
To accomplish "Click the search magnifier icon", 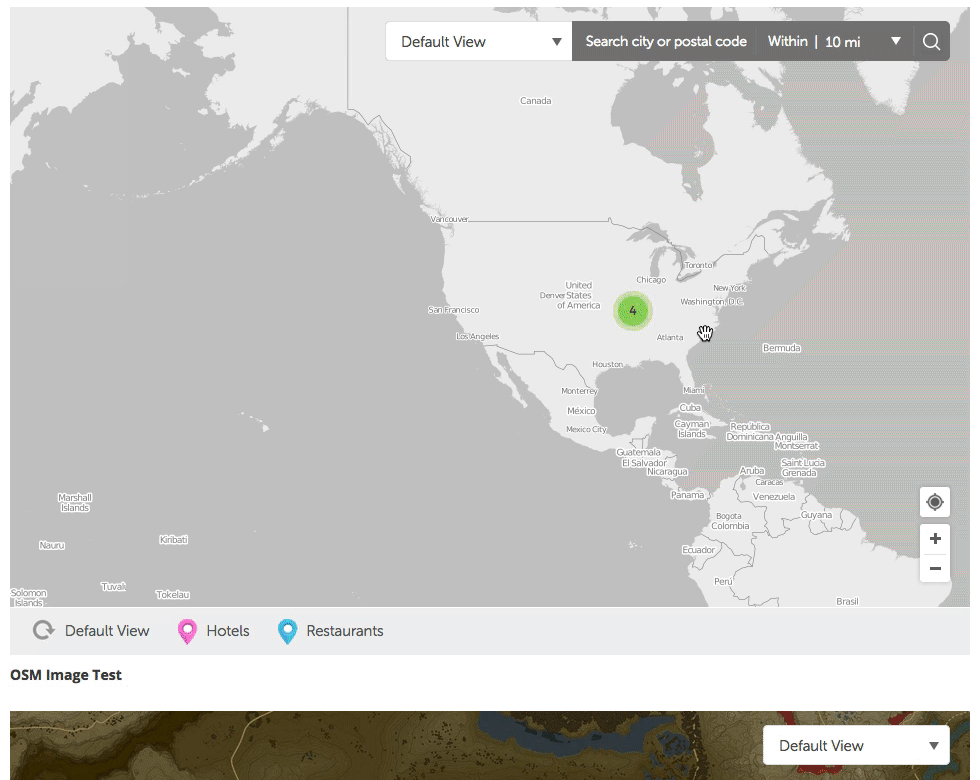I will (931, 42).
